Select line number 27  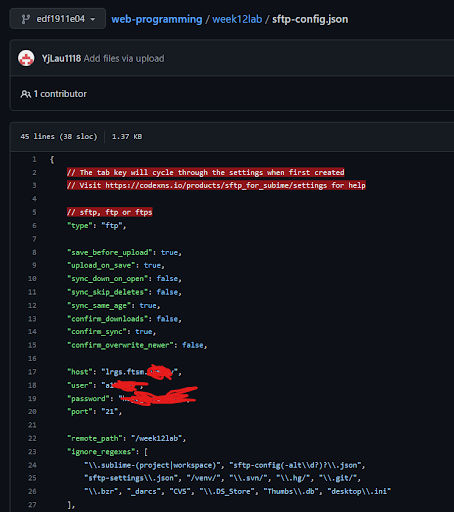32,505
